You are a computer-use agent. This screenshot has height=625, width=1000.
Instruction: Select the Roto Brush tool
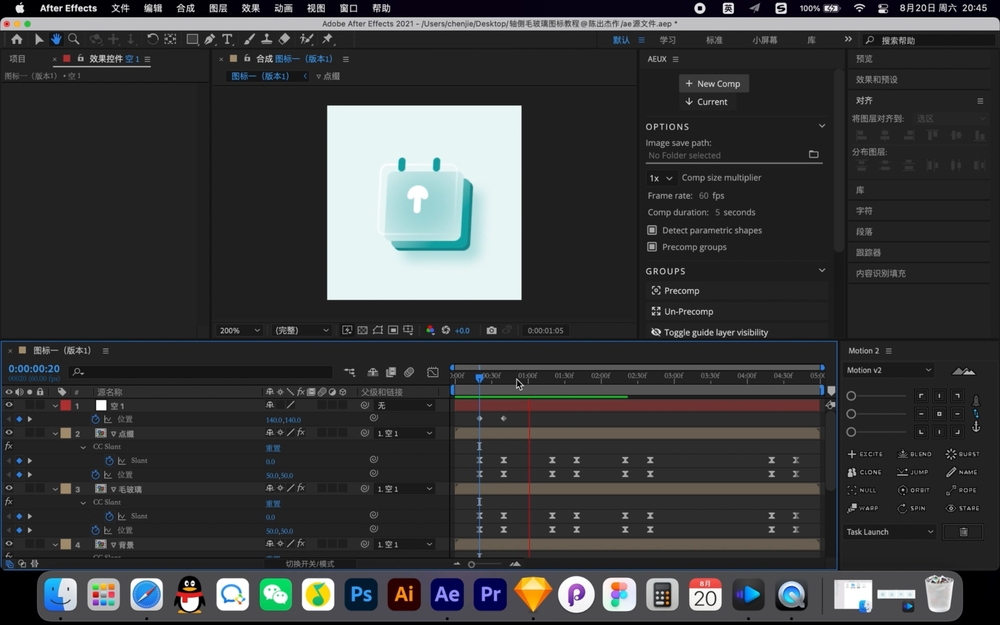pos(307,40)
